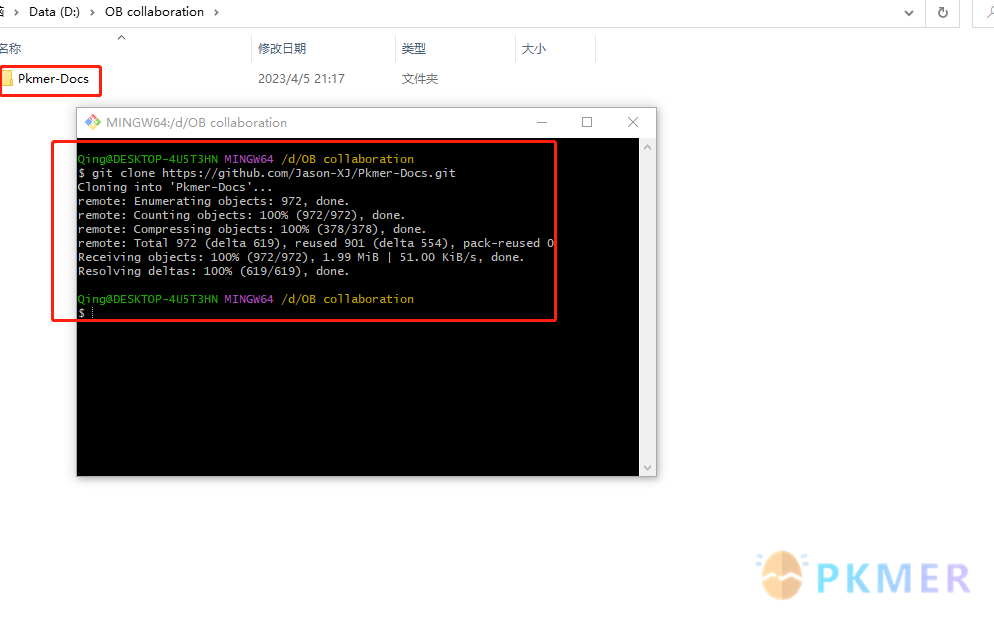Click the "Cloning into 'Pkmer-Docs'..." line

pyautogui.click(x=175, y=187)
